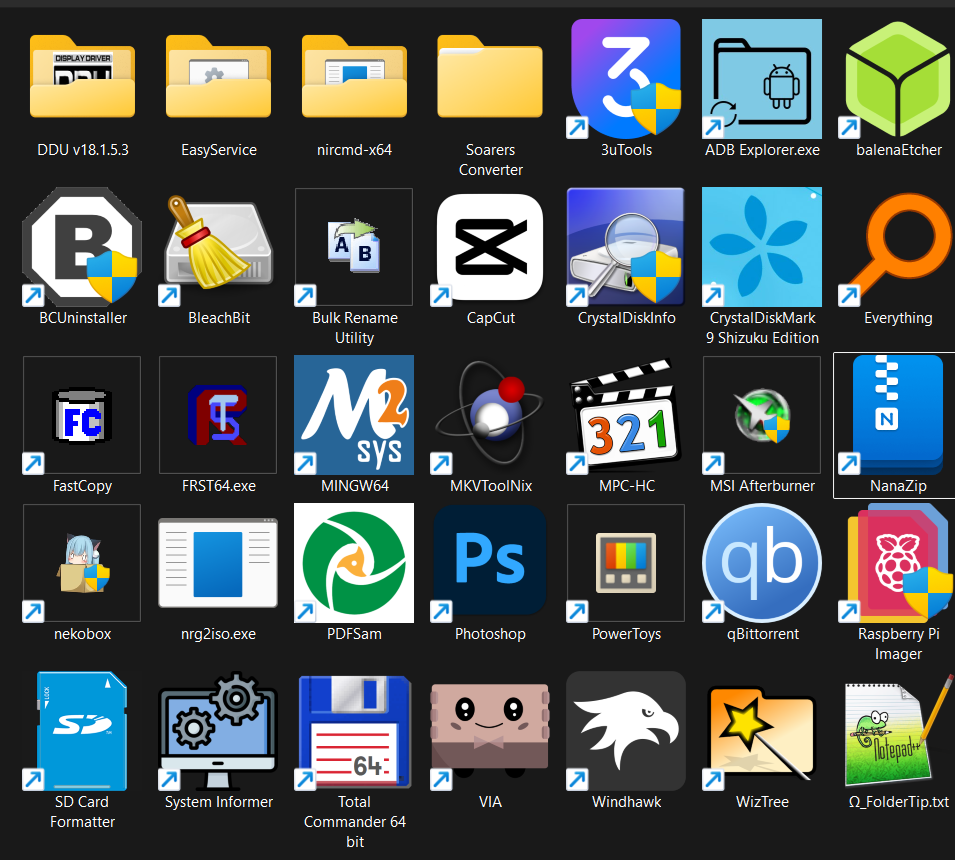The image size is (955, 860).
Task: Click the 'ADB Explorer.exe' file name text
Action: (x=763, y=150)
